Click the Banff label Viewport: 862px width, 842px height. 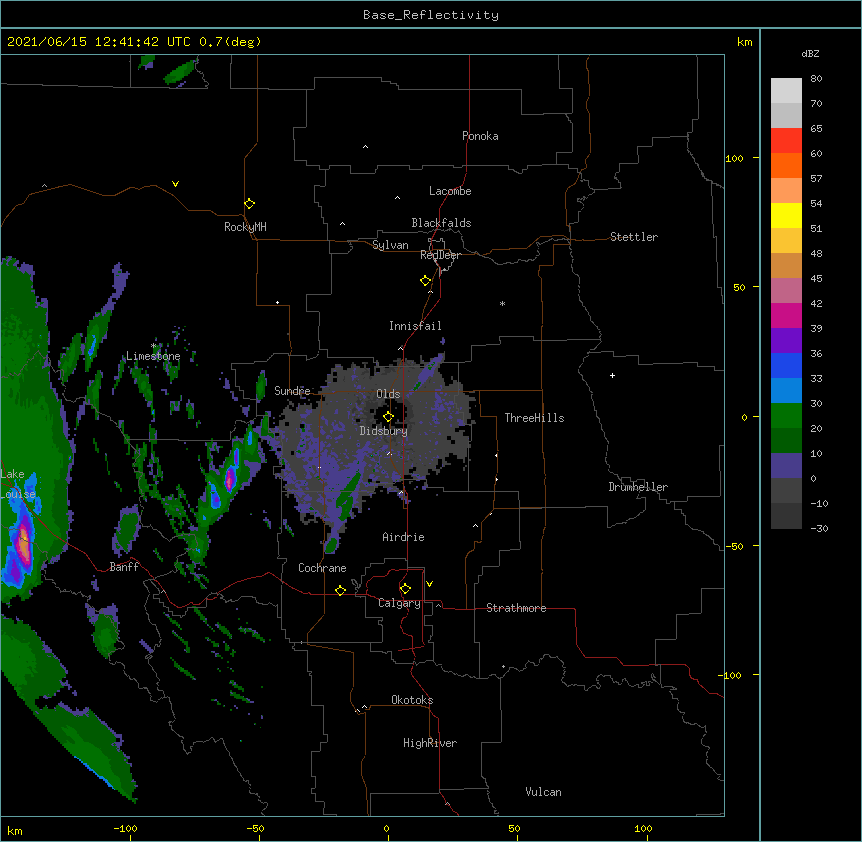point(124,567)
